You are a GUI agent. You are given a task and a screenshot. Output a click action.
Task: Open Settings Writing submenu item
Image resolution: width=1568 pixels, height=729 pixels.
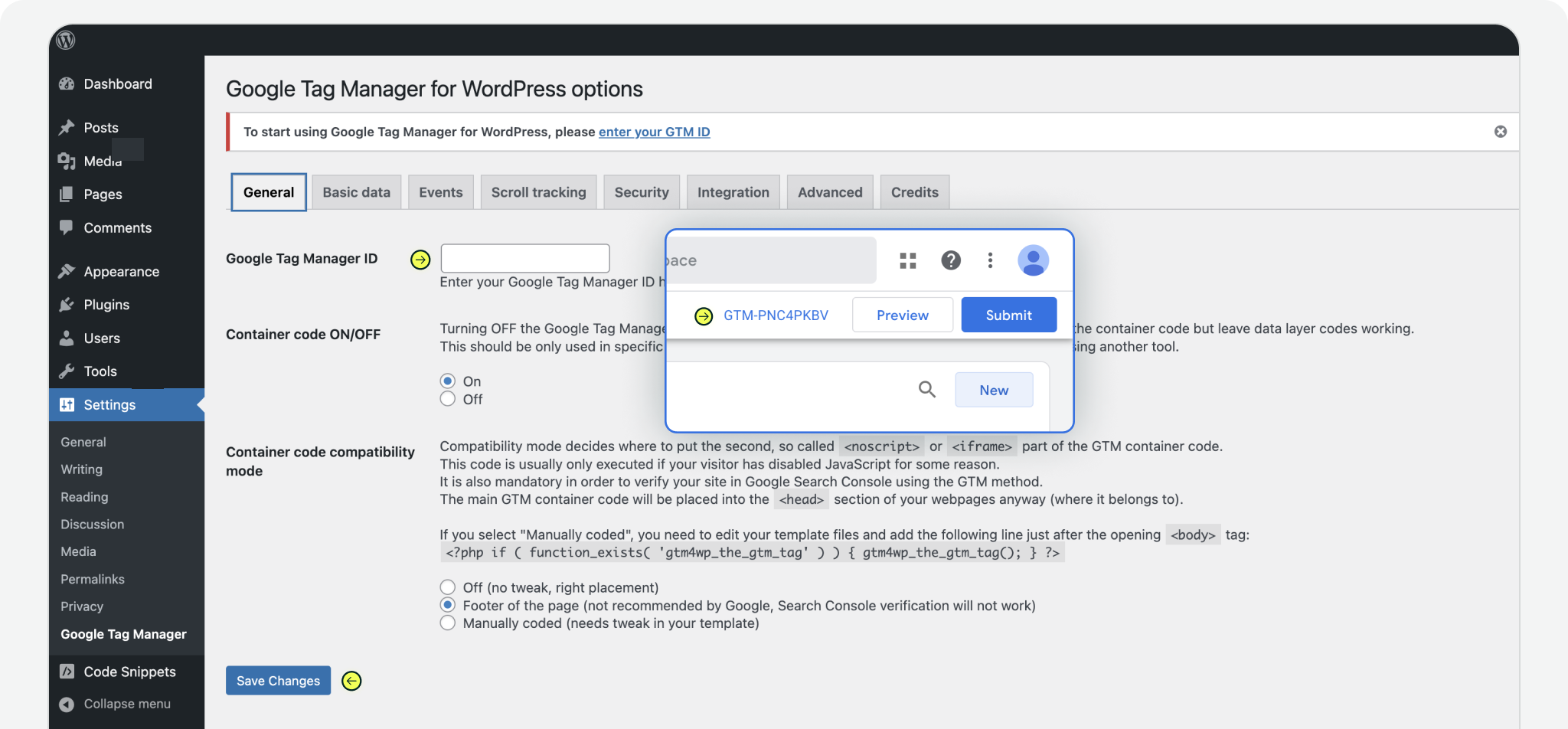(82, 469)
